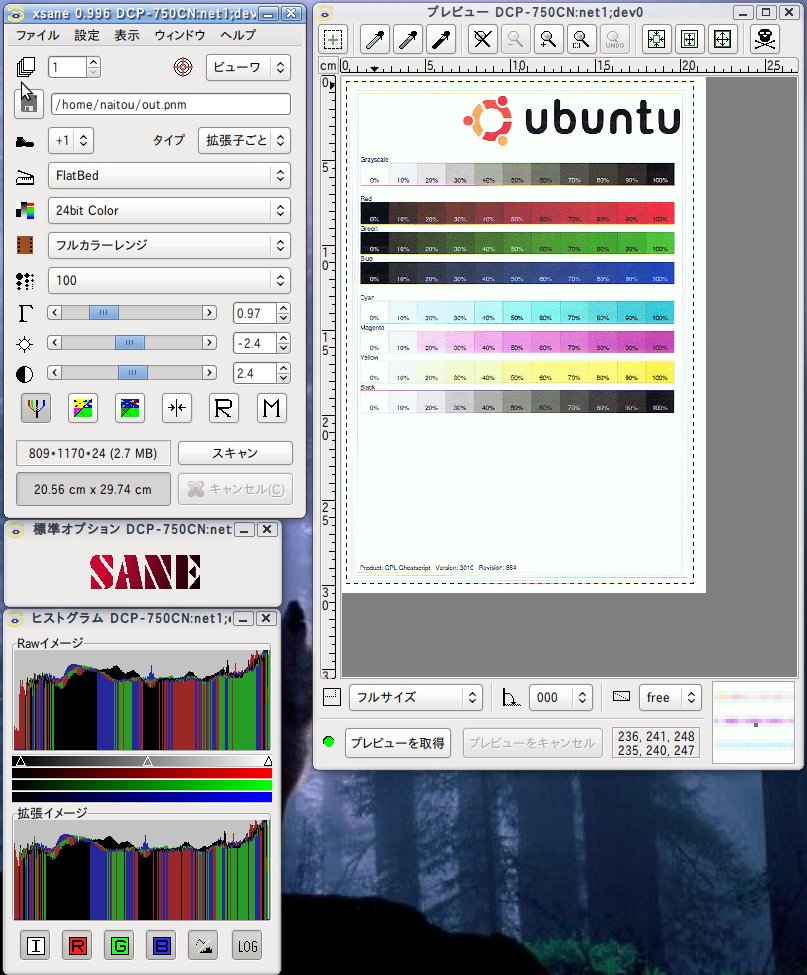Open the 100 resolution dropdown
807x975 pixels.
169,280
